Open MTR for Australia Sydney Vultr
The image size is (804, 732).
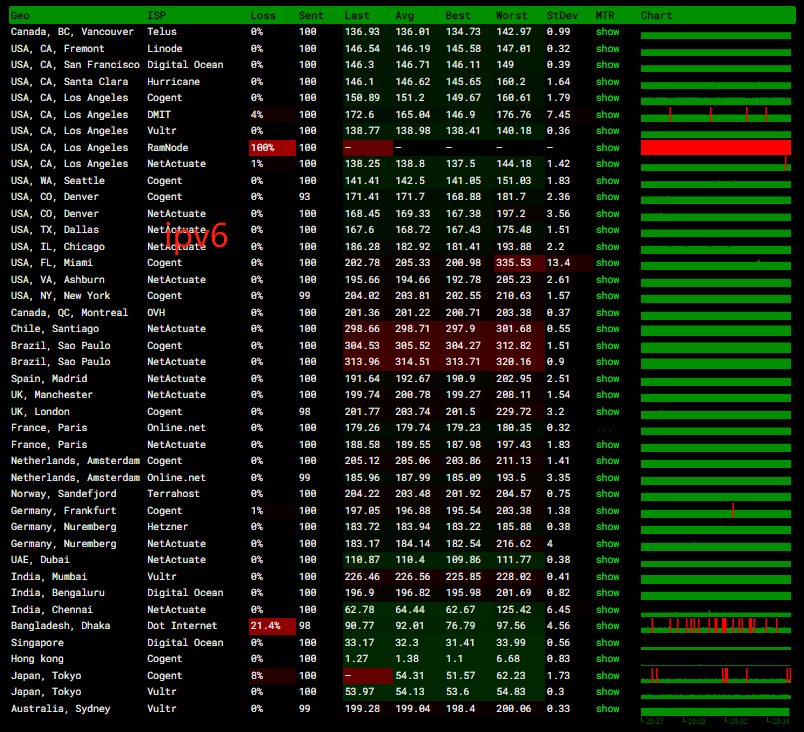click(x=608, y=709)
